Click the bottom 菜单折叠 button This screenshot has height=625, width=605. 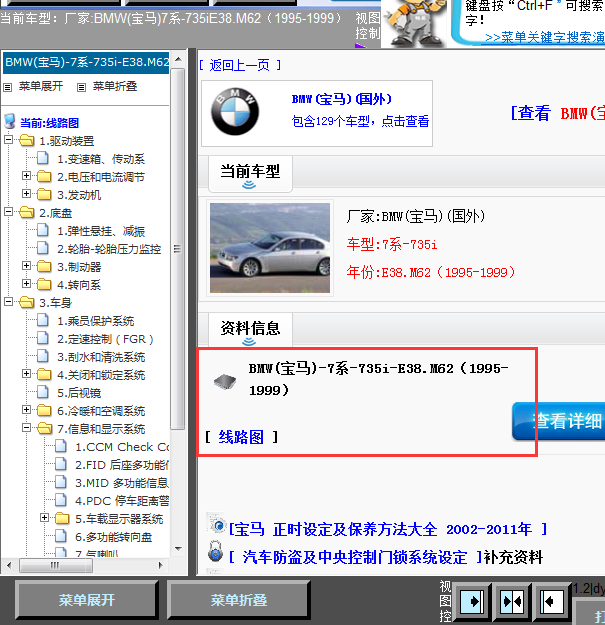pyautogui.click(x=238, y=600)
